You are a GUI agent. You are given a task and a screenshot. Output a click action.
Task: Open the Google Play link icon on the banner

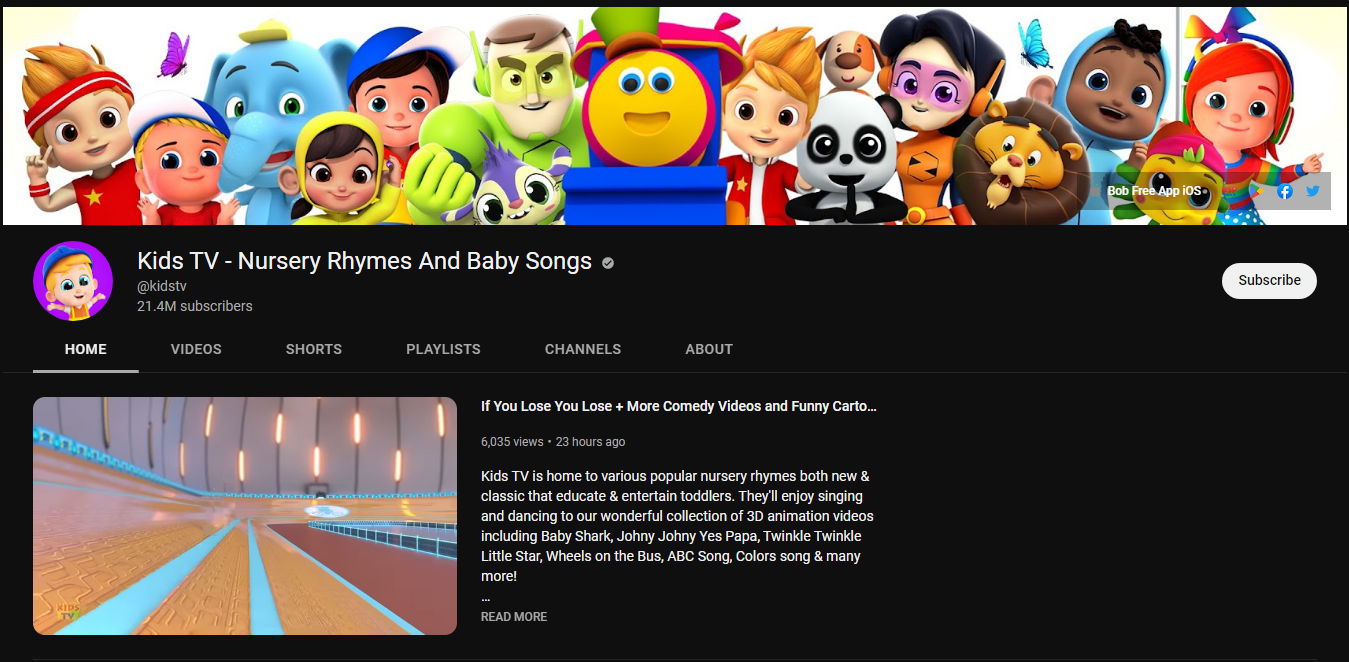1256,191
